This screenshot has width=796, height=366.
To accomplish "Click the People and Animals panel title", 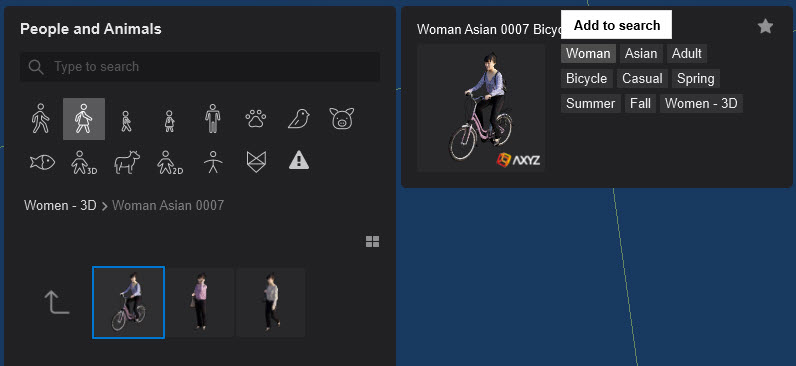I will click(91, 29).
